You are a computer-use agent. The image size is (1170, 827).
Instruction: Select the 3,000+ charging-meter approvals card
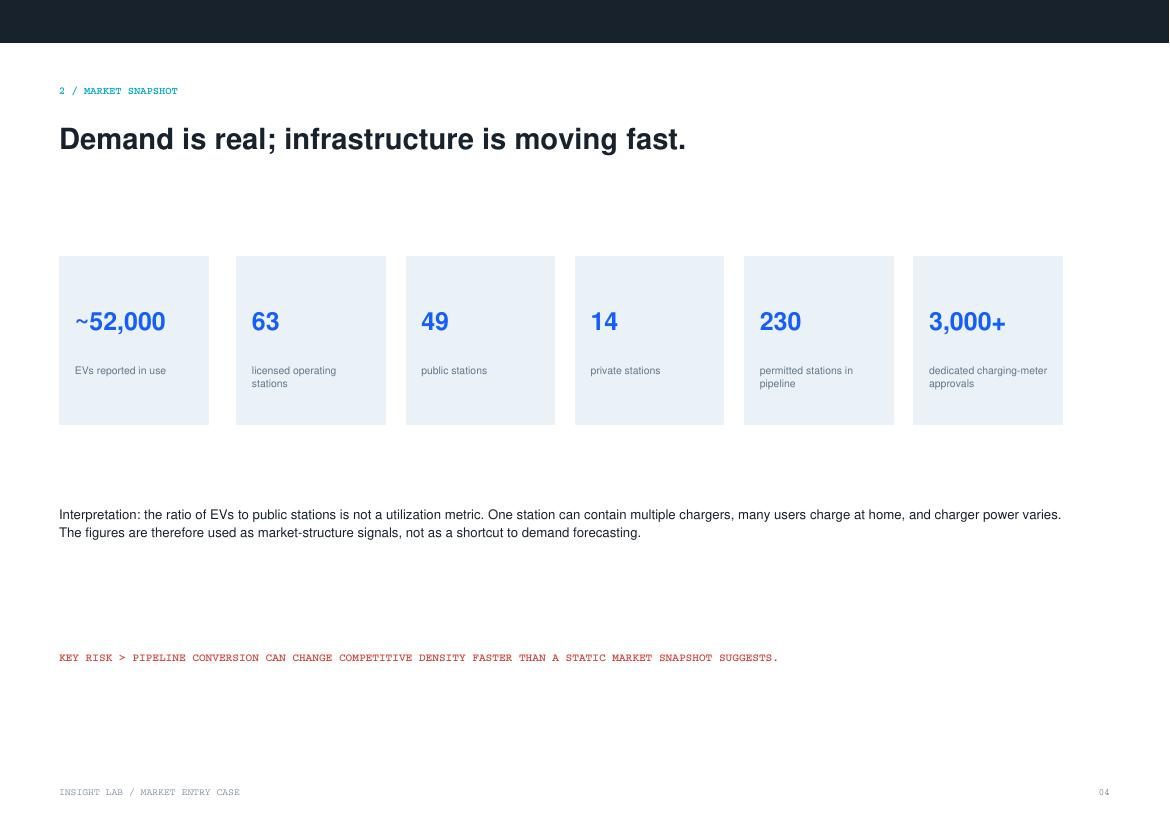pyautogui.click(x=988, y=340)
